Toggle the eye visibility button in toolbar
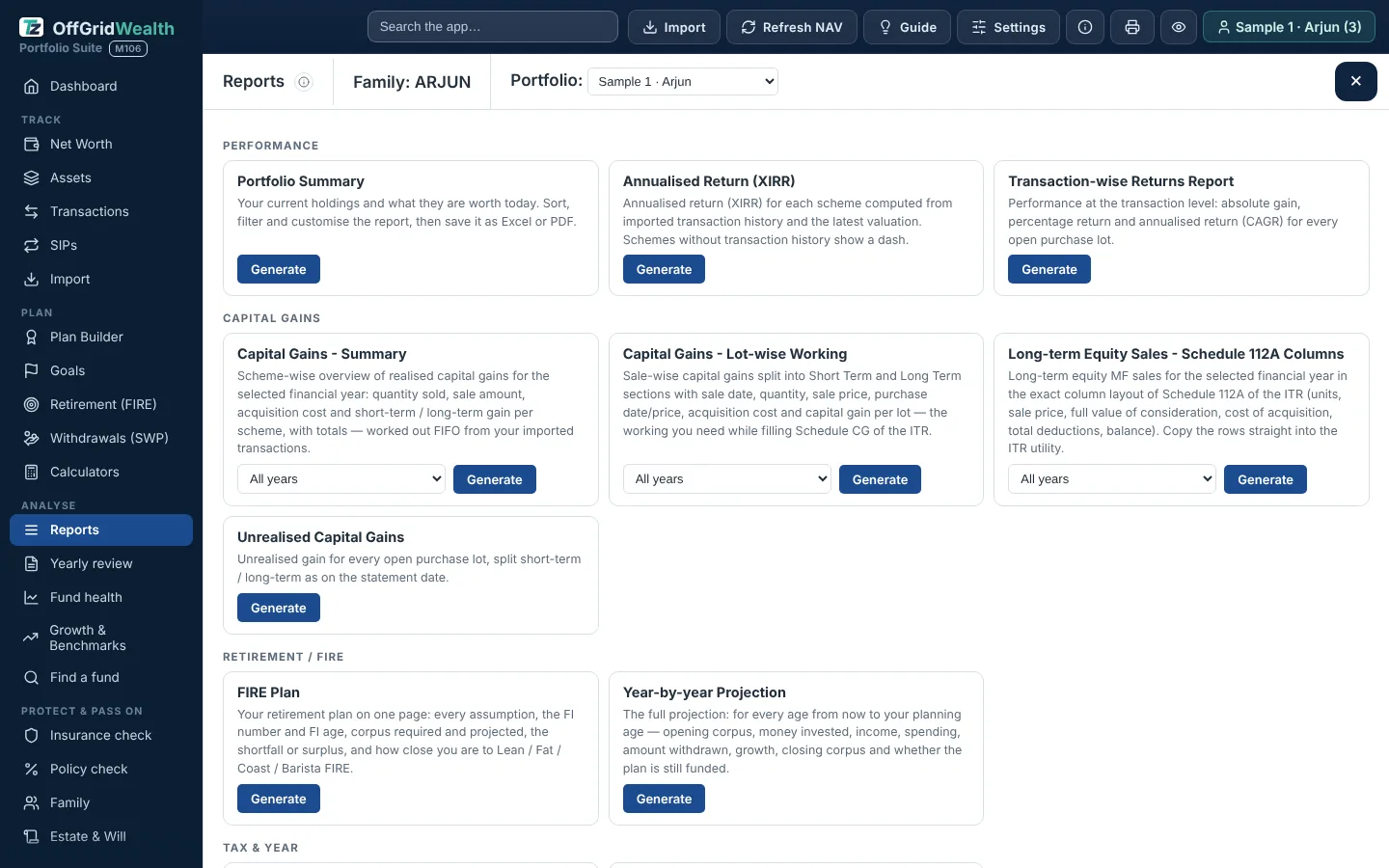 click(x=1179, y=27)
